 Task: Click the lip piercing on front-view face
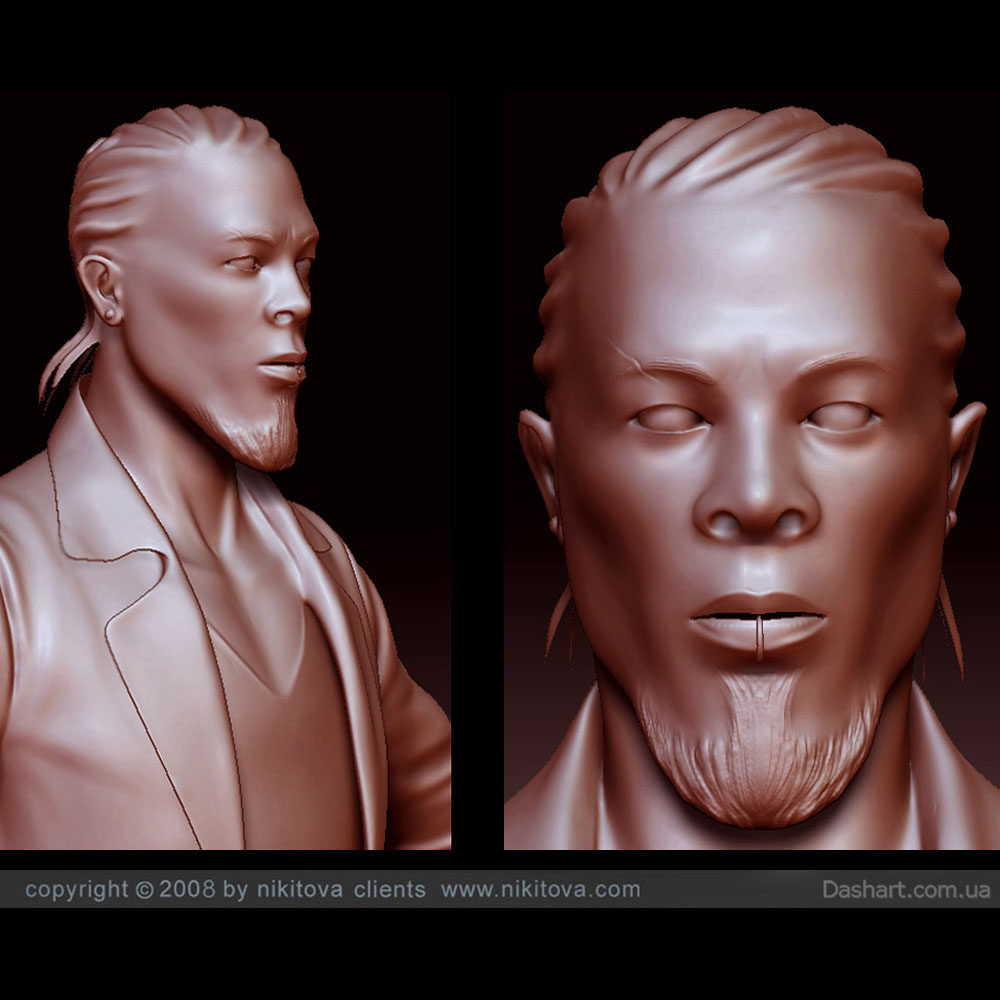759,638
